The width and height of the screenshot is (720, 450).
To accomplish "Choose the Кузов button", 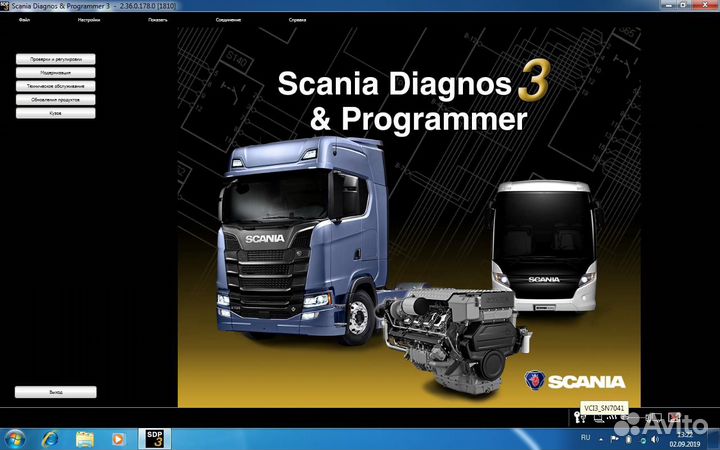I will point(56,113).
